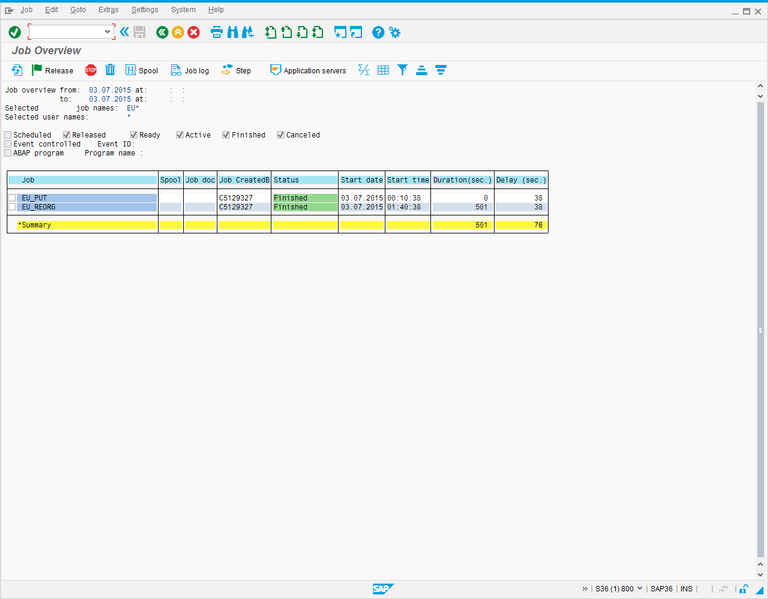Click the red Stop job icon
Screen dimensions: 768x599
tap(91, 70)
